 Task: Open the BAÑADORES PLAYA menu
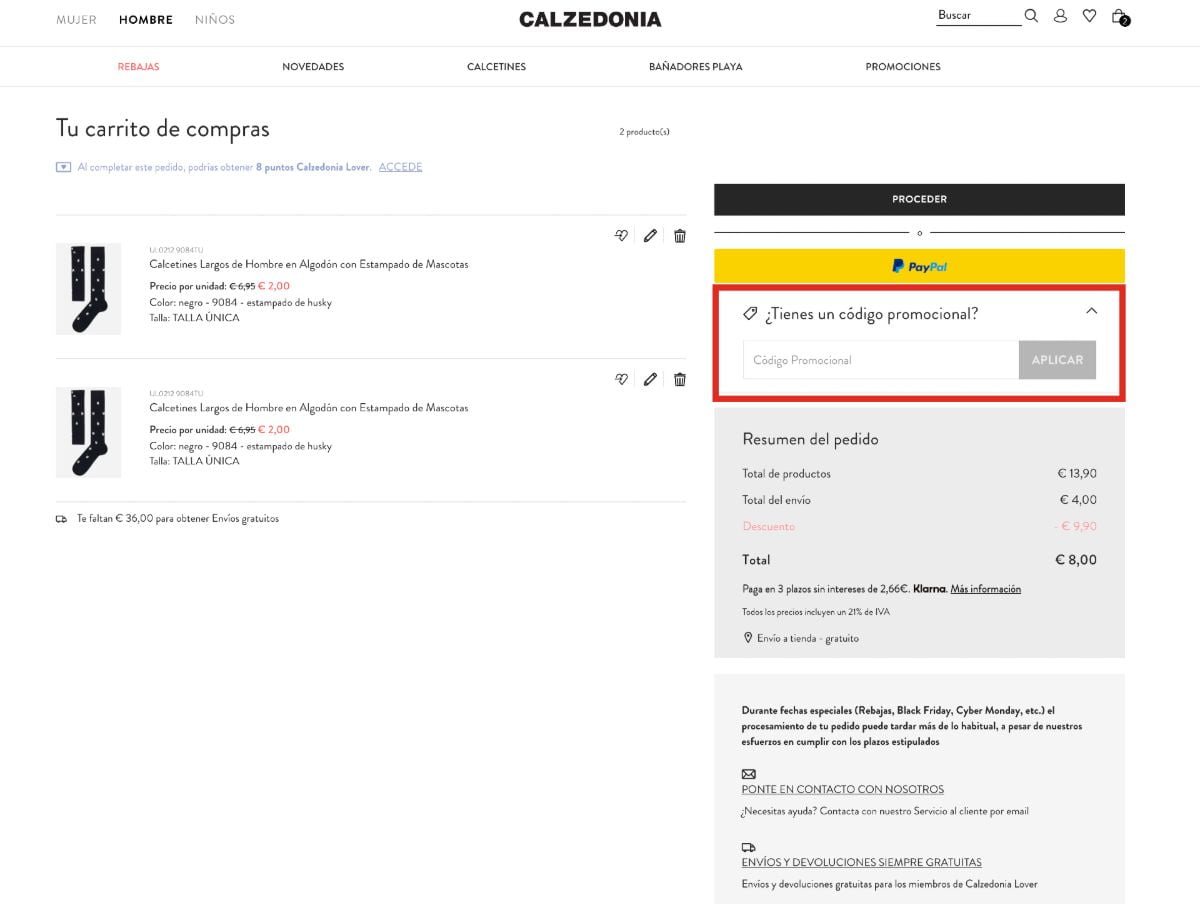[x=696, y=67]
